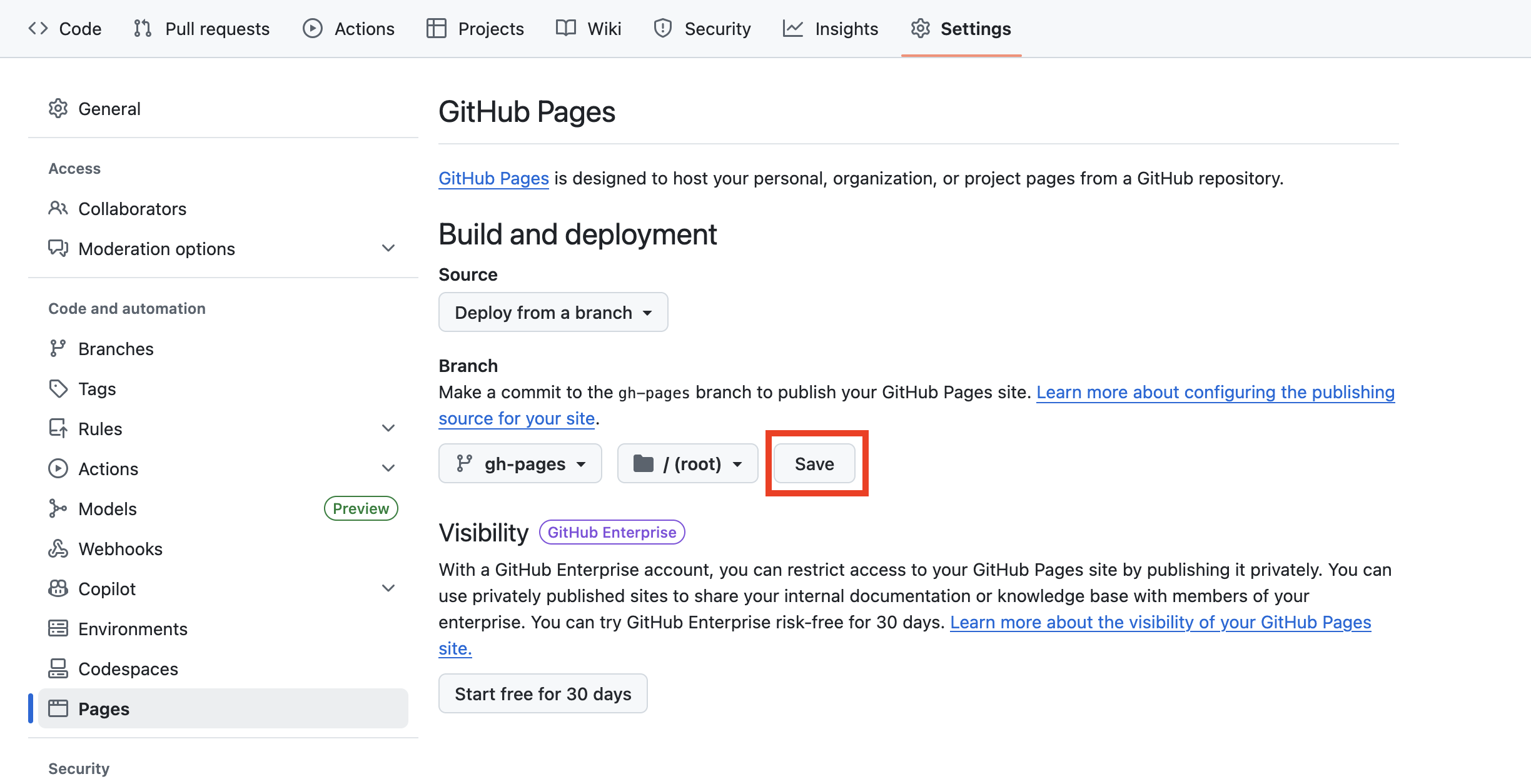1531x784 pixels.
Task: Click the Webhooks icon in sidebar
Action: (58, 549)
